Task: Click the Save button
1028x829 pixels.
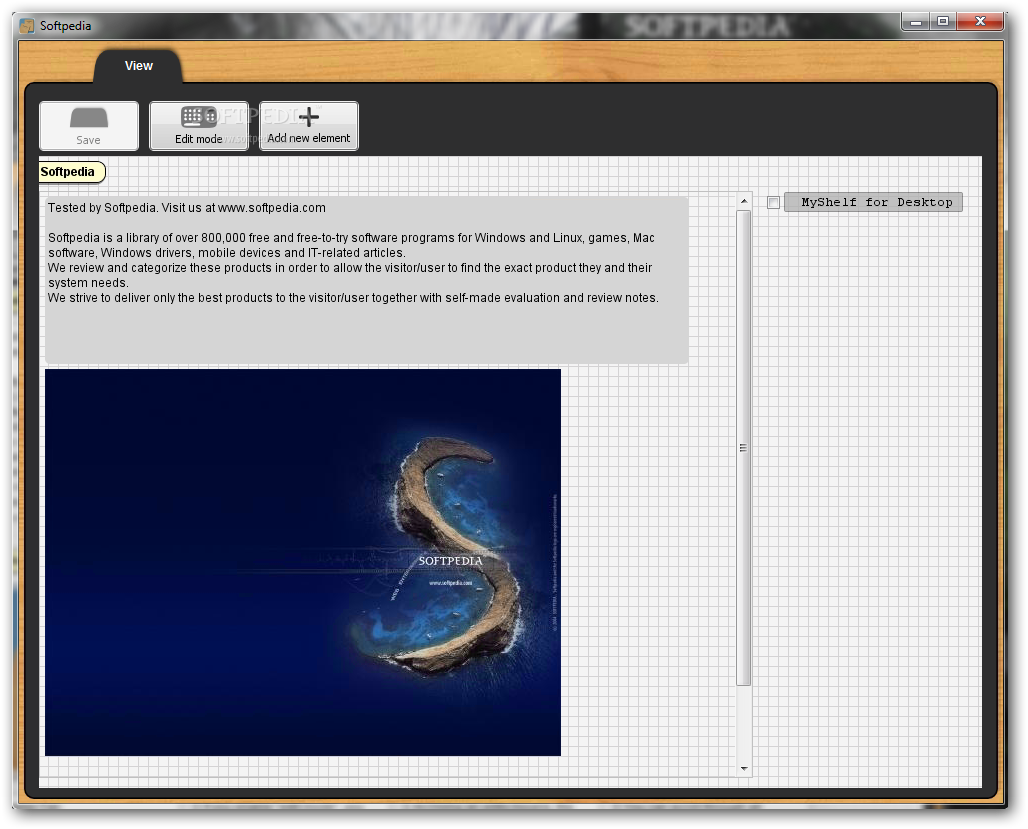Action: coord(89,126)
